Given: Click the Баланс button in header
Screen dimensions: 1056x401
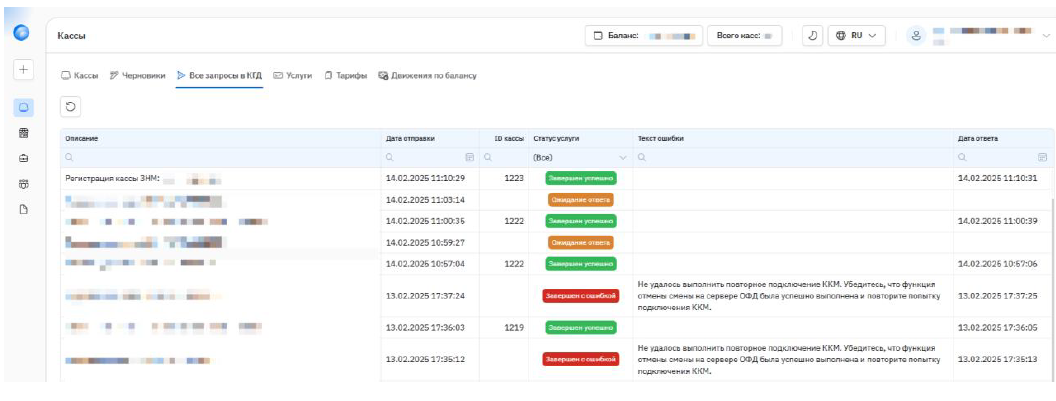Looking at the screenshot, I should [642, 36].
